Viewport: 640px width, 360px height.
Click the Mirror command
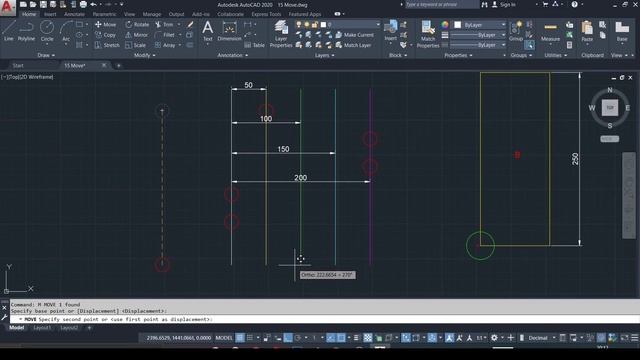coord(136,35)
